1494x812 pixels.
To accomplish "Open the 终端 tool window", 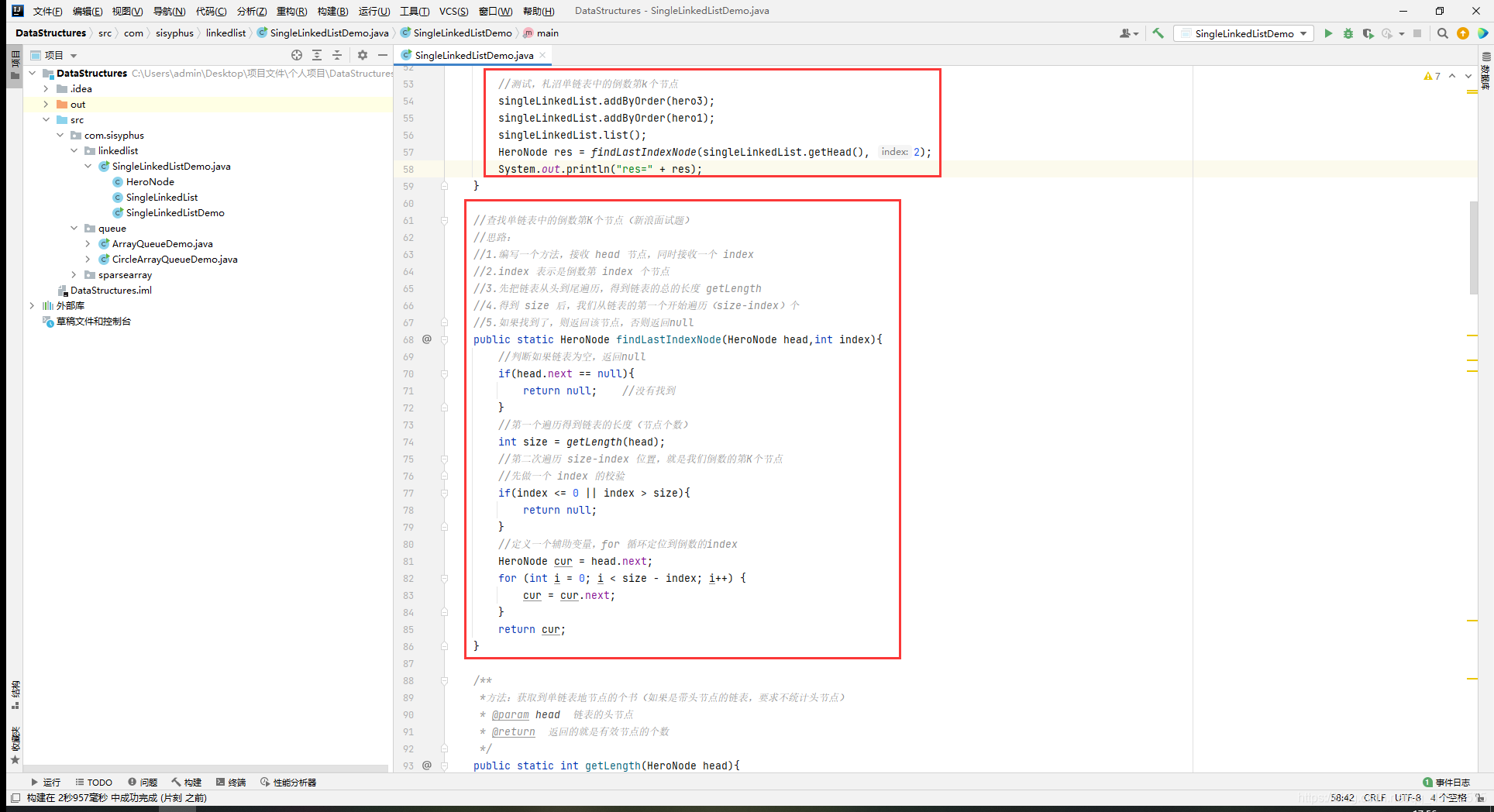I will coord(231,782).
